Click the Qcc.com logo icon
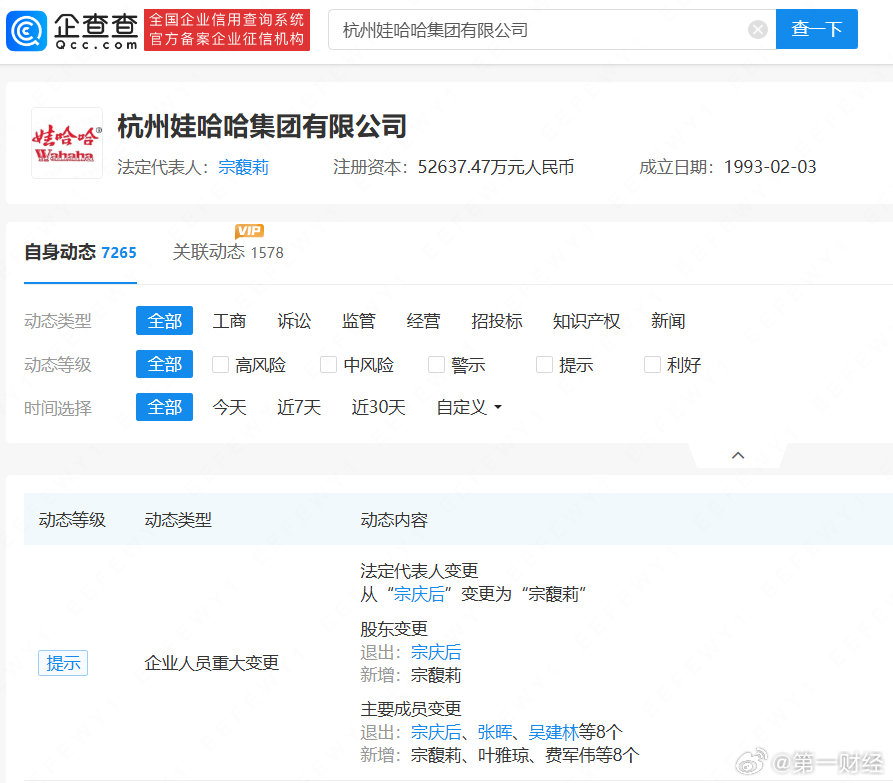Image resolution: width=893 pixels, height=783 pixels. tap(26, 30)
